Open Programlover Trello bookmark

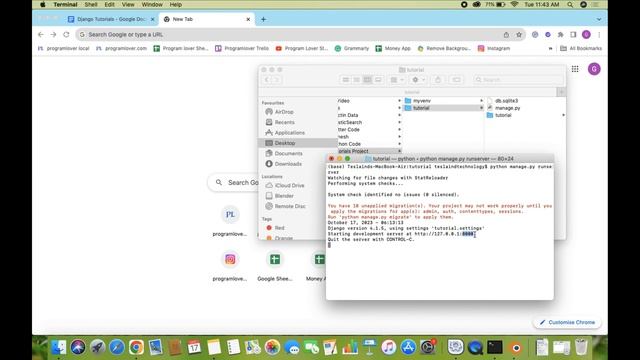242,48
